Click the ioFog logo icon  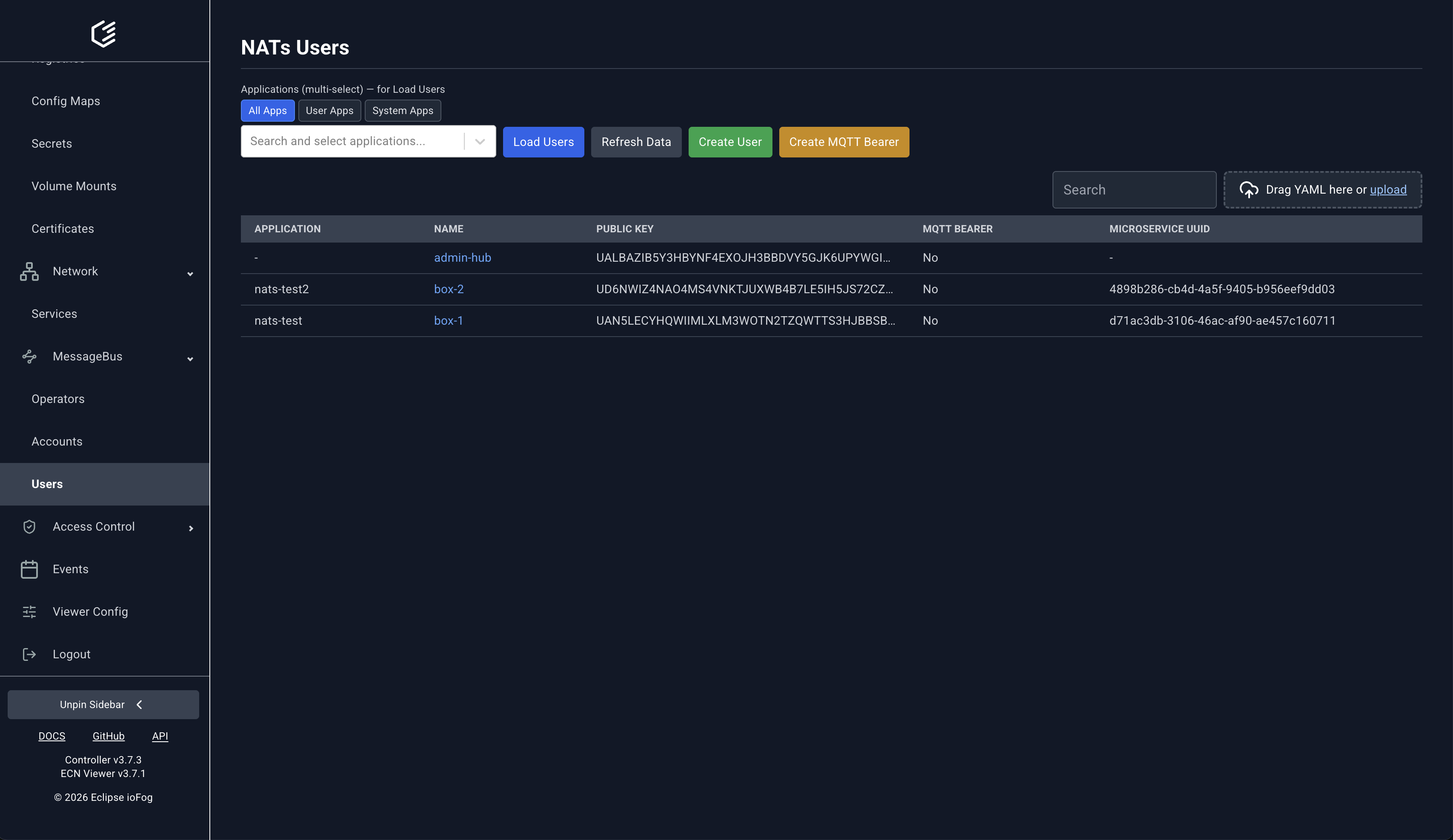[x=104, y=34]
